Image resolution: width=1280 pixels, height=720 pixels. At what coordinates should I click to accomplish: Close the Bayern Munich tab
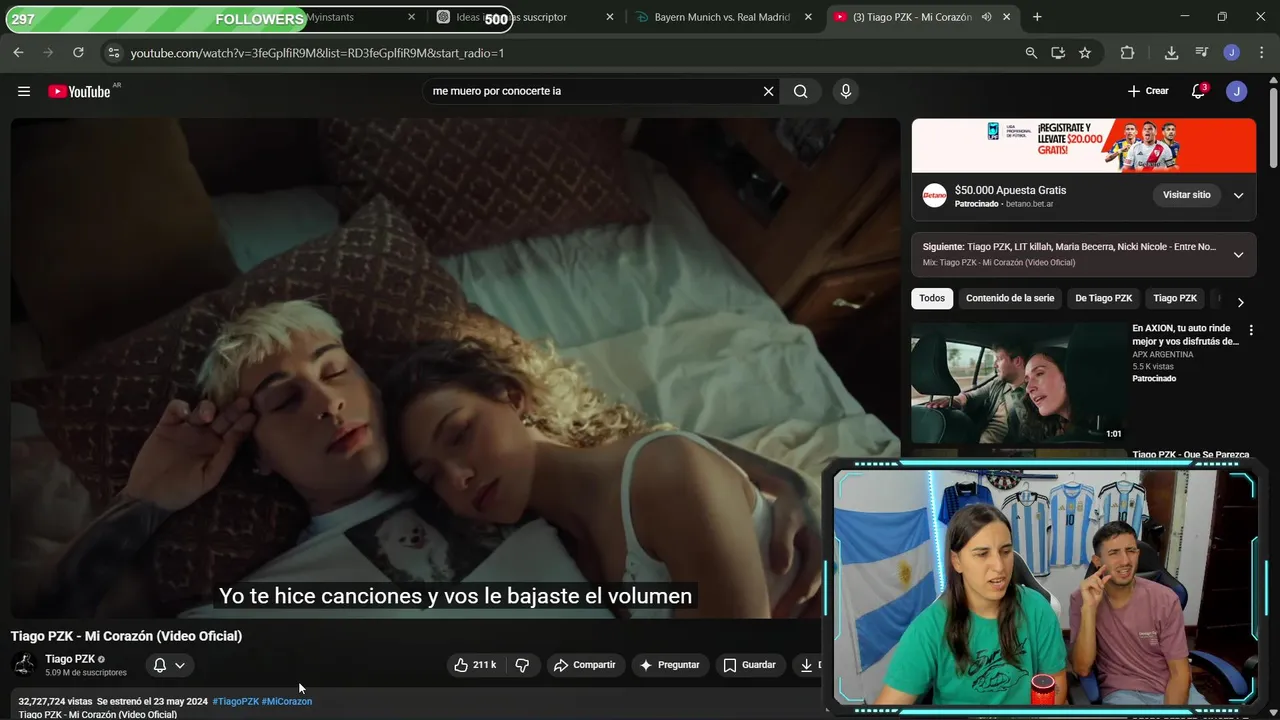point(808,17)
